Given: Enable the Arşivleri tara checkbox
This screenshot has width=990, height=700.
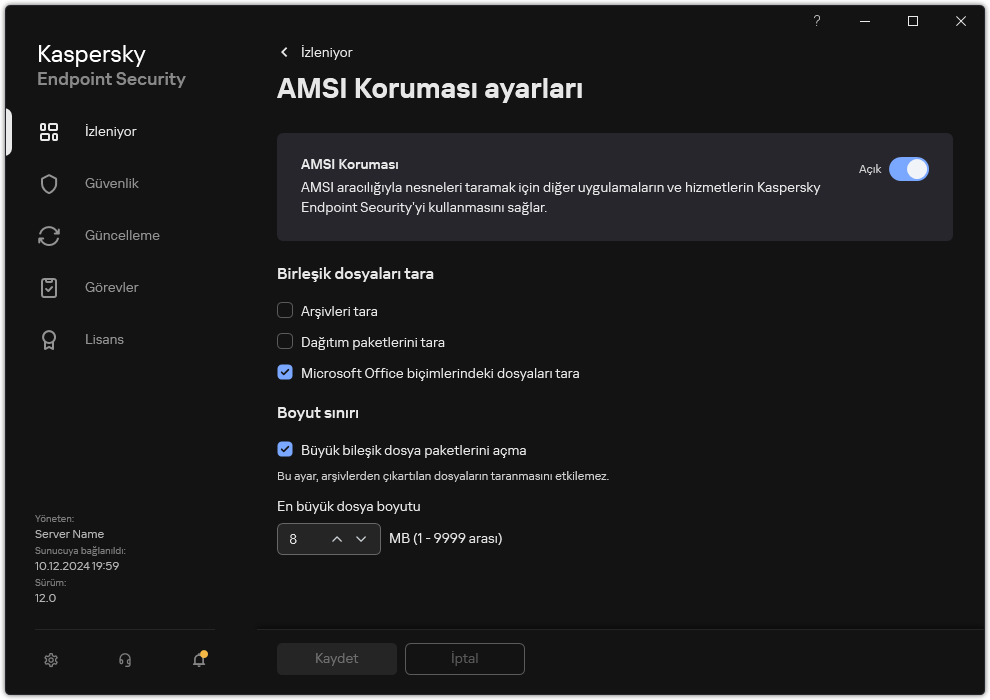Looking at the screenshot, I should pyautogui.click(x=284, y=311).
